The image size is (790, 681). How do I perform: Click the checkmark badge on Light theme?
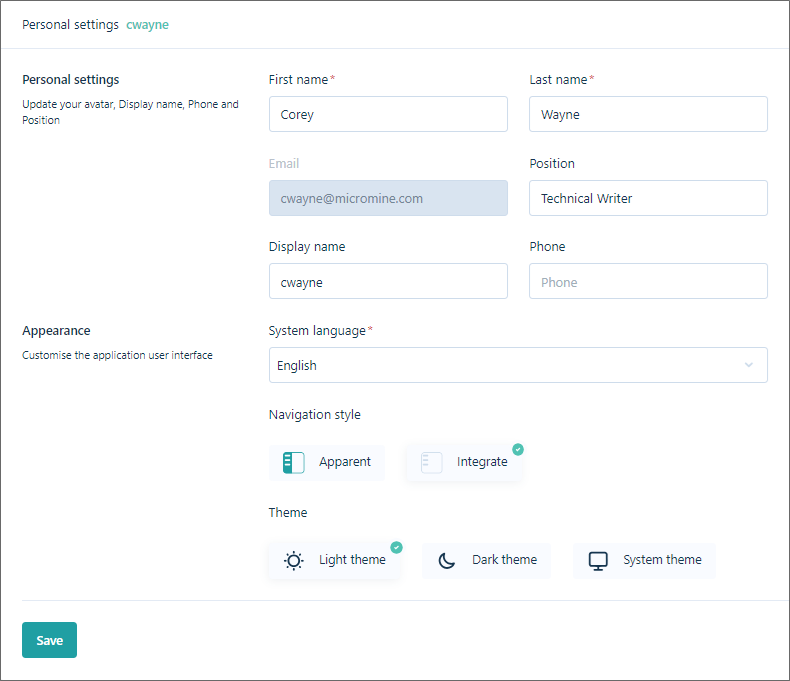(x=396, y=547)
